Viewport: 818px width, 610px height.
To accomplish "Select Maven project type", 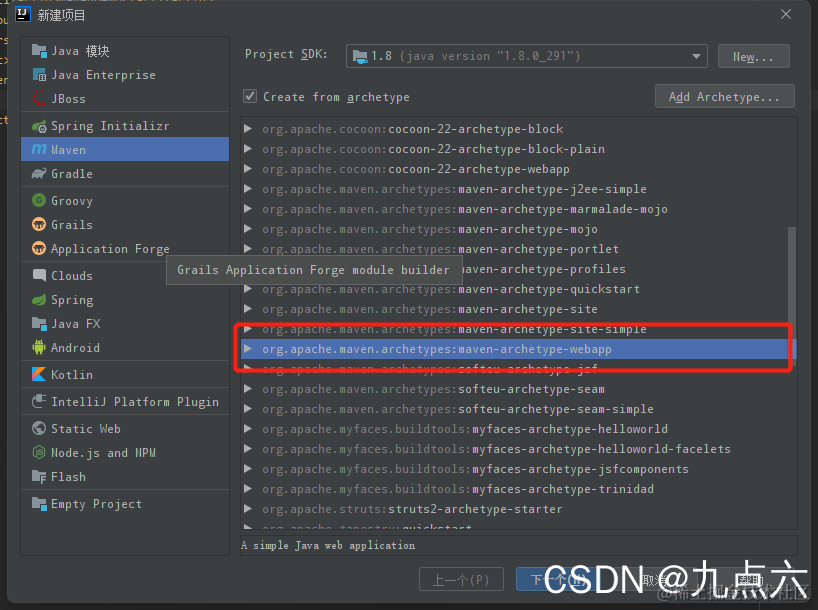I will [x=125, y=149].
